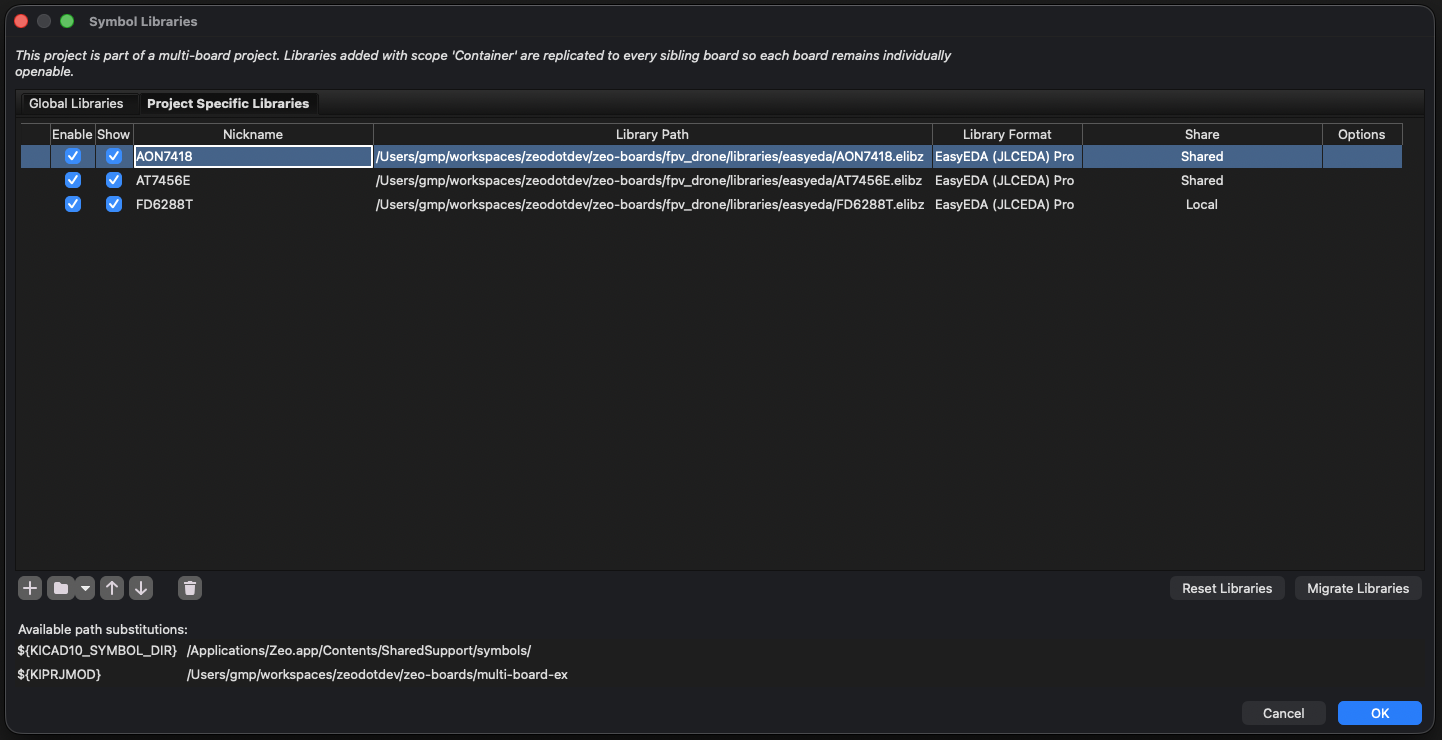Click the Options column header
This screenshot has height=740, width=1442.
pos(1362,134)
